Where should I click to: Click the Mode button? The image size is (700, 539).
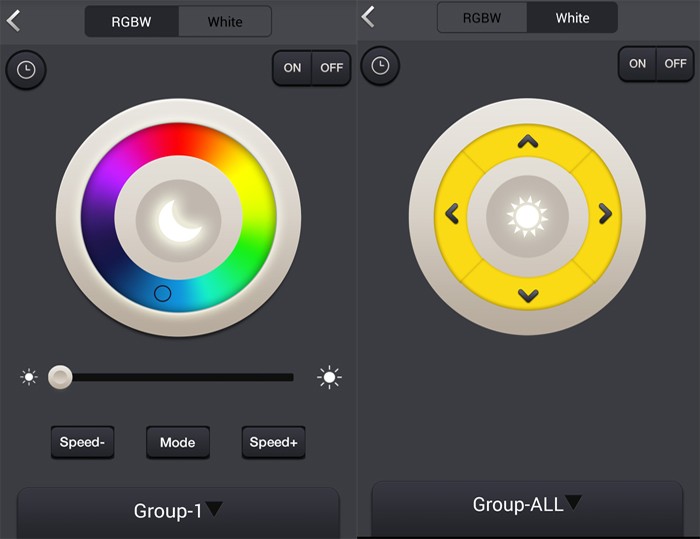[178, 442]
